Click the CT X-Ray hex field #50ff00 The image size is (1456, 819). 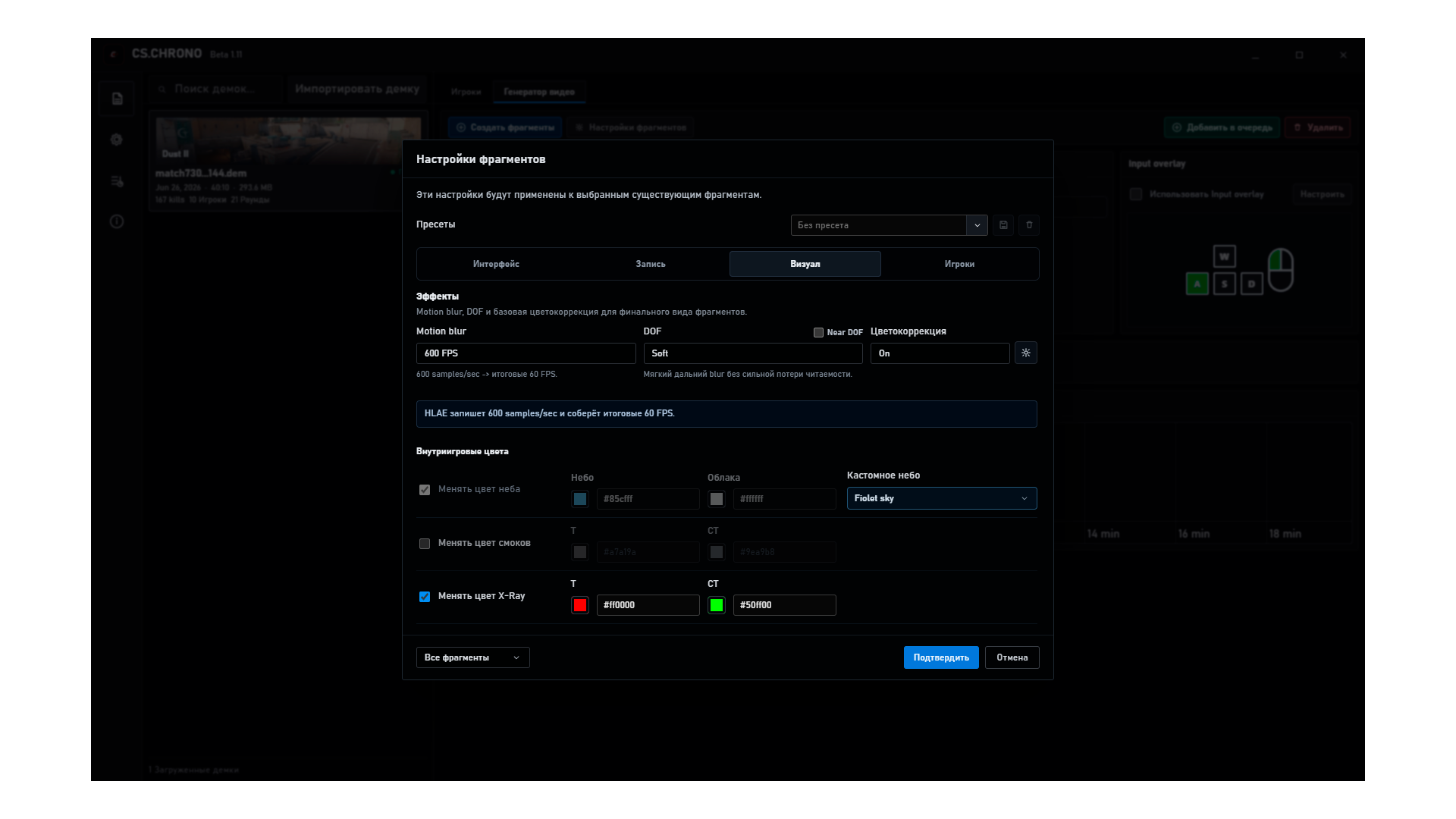784,605
